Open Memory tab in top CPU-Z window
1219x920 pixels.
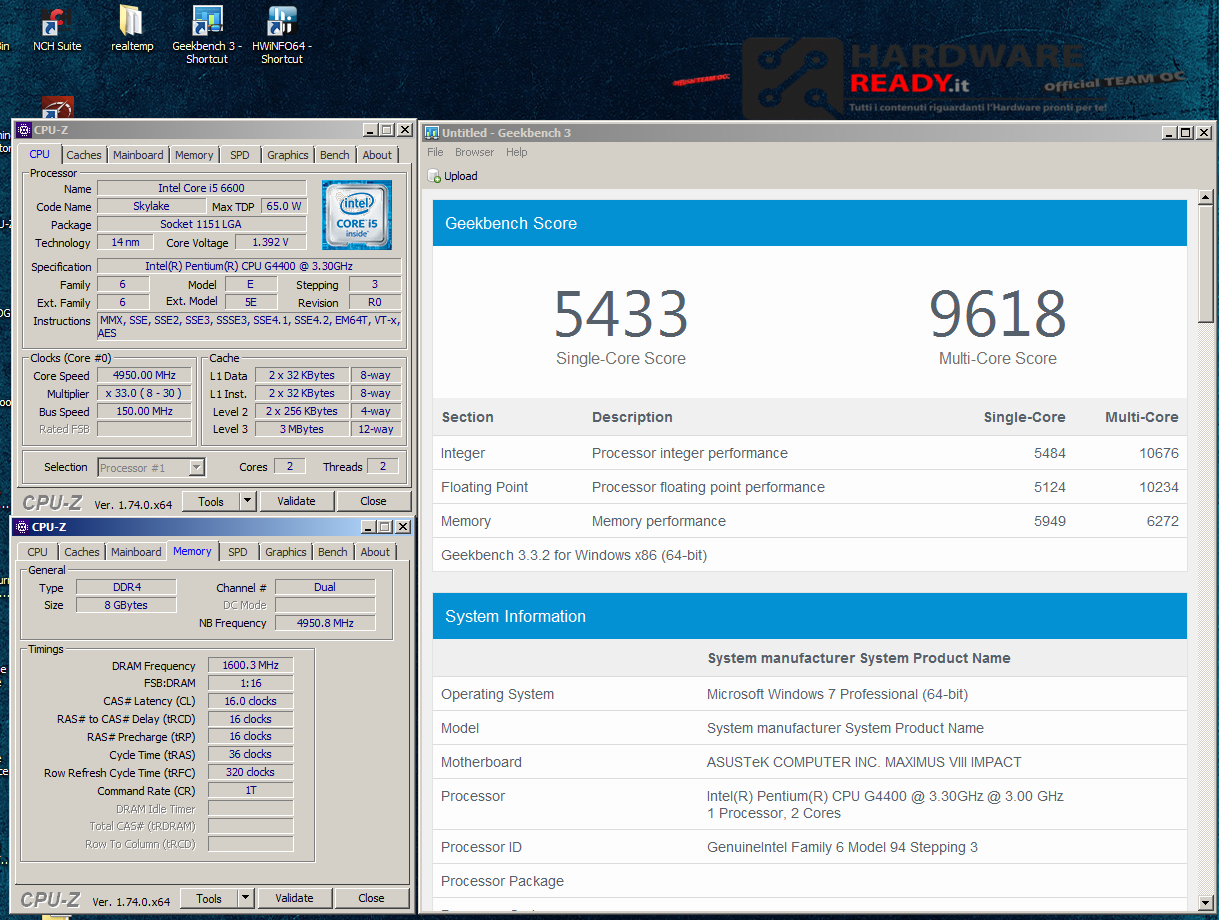[x=194, y=155]
